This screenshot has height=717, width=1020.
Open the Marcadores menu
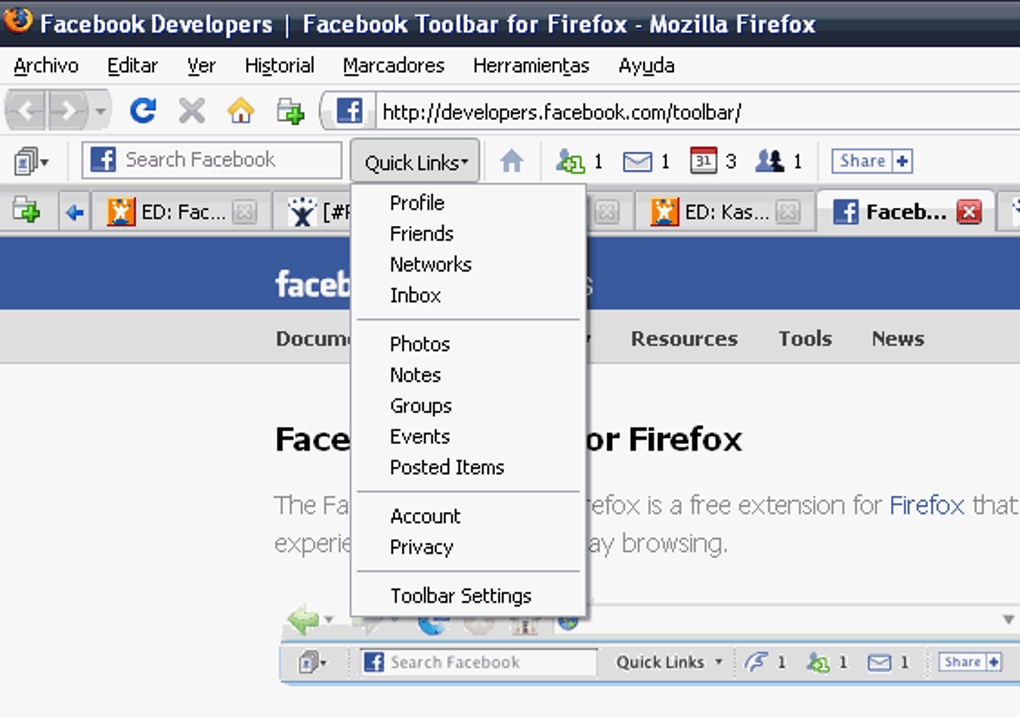pyautogui.click(x=394, y=66)
